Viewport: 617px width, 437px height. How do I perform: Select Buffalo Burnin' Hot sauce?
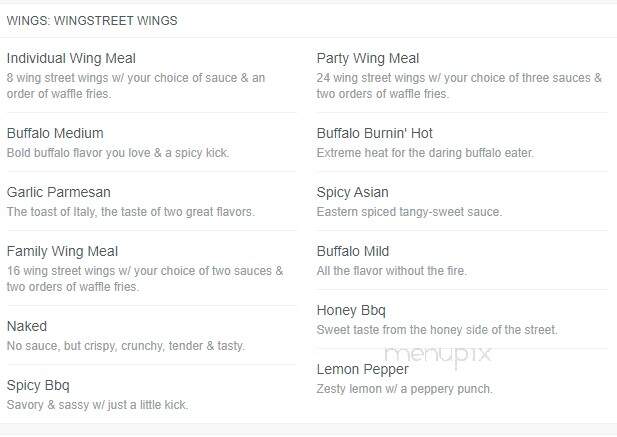click(x=375, y=133)
